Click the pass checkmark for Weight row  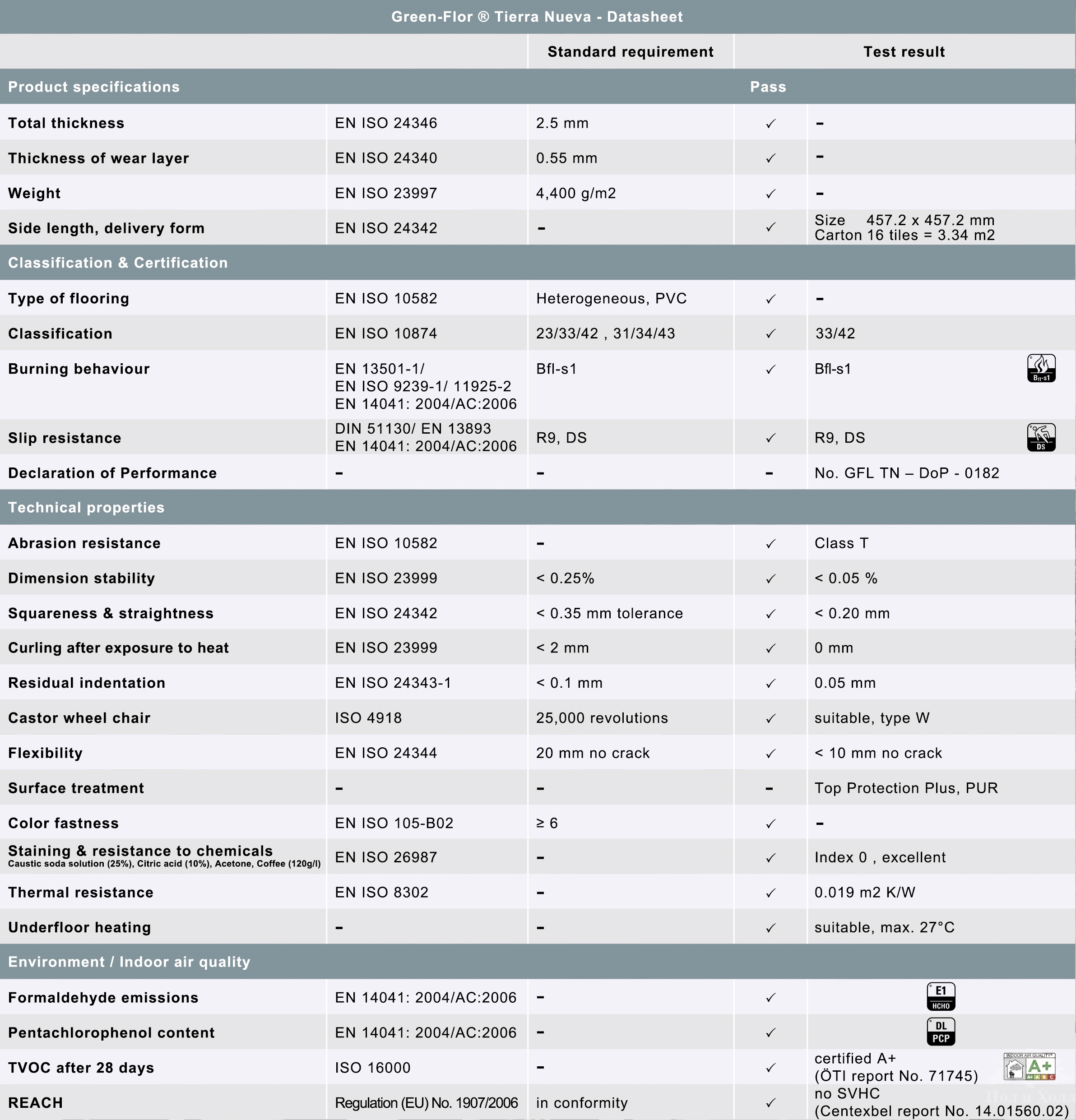770,194
